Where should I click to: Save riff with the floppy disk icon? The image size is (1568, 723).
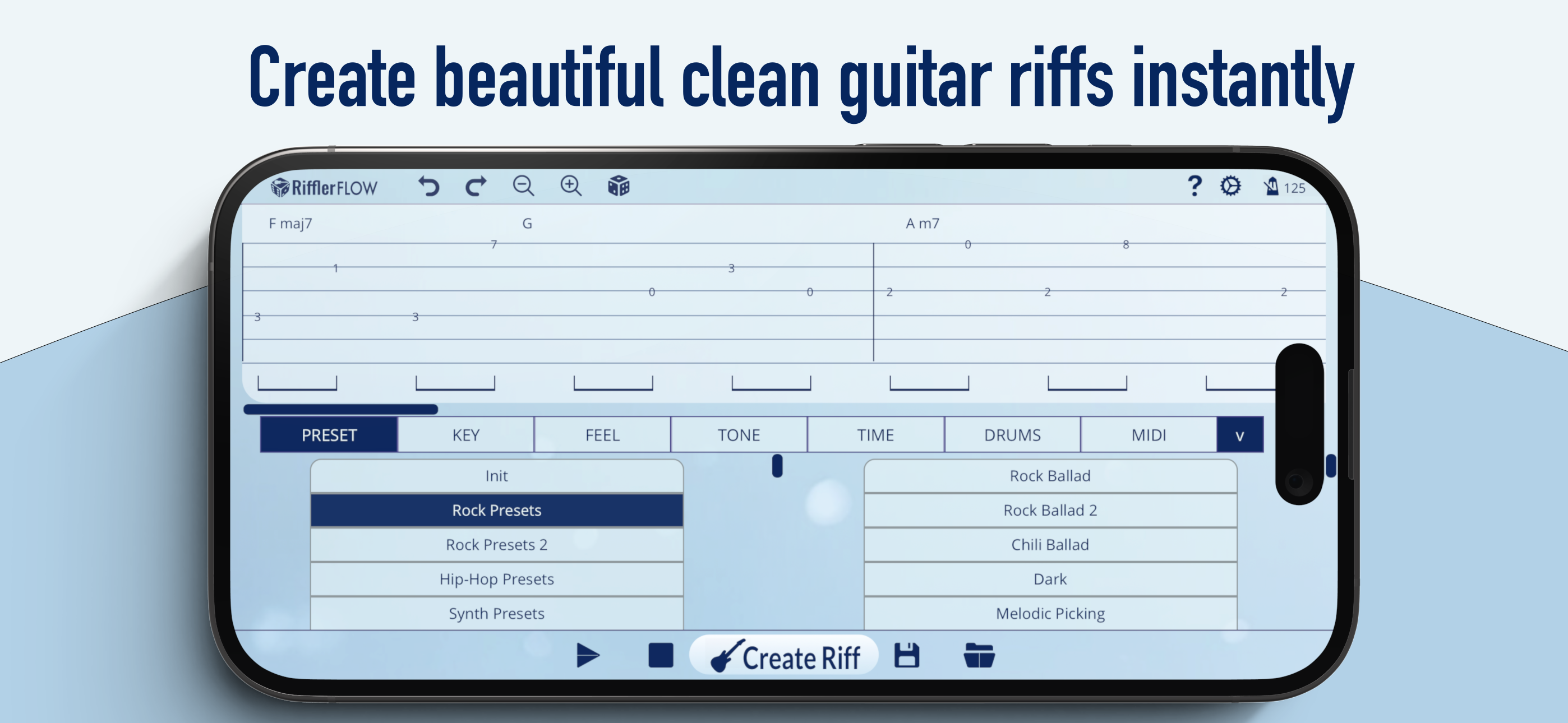(906, 655)
